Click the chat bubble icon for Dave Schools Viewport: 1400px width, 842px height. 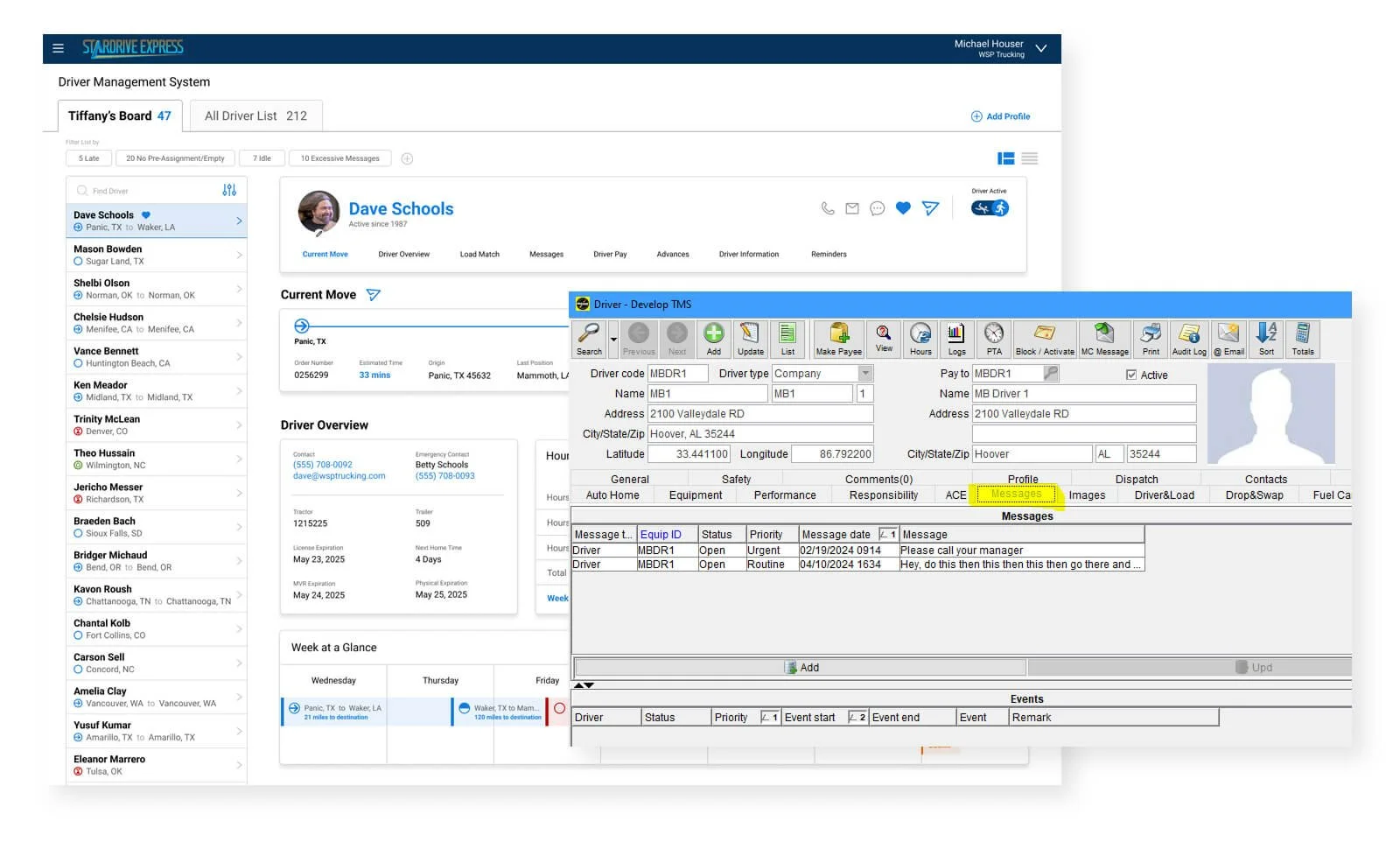[878, 208]
